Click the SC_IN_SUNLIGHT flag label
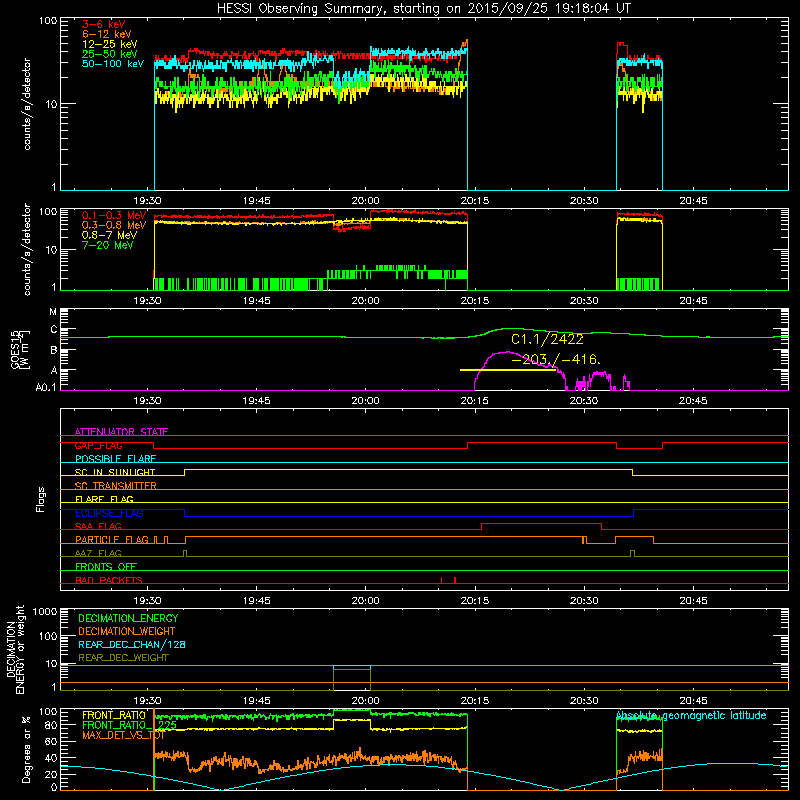This screenshot has width=800, height=800. pyautogui.click(x=115, y=472)
